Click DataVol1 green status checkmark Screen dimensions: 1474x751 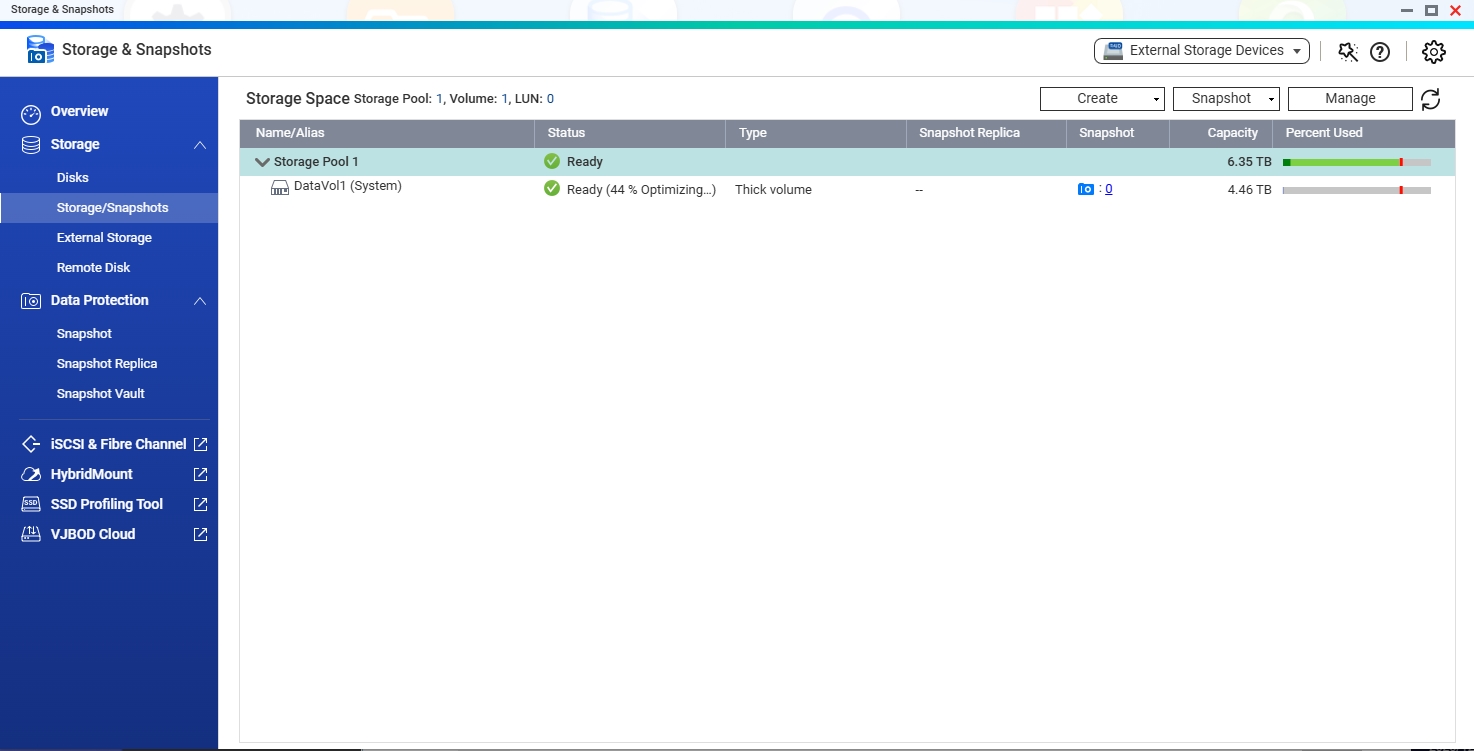pos(552,188)
